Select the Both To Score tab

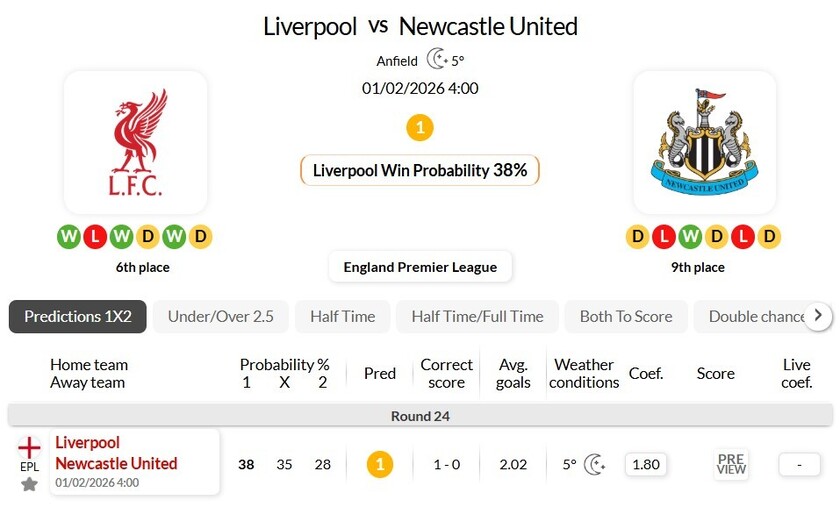(626, 316)
